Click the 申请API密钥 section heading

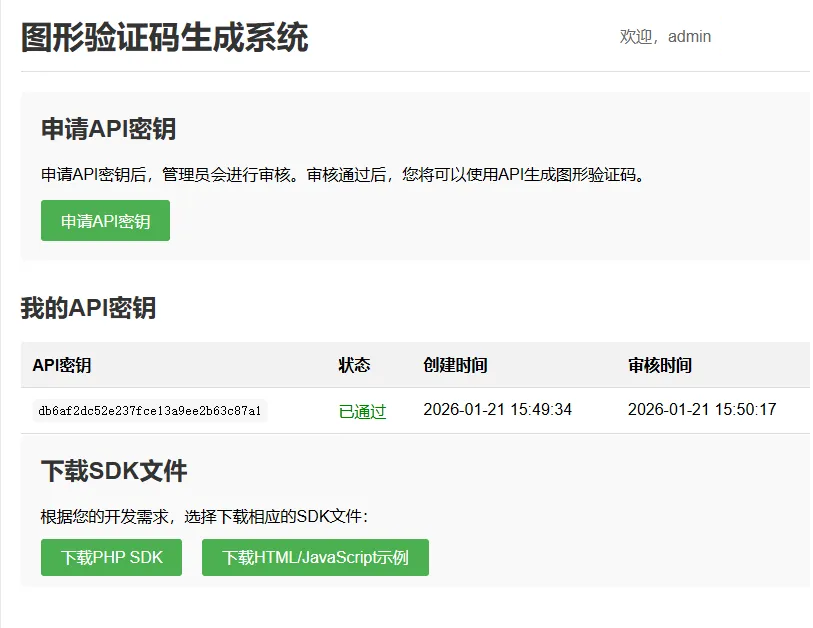coord(108,129)
